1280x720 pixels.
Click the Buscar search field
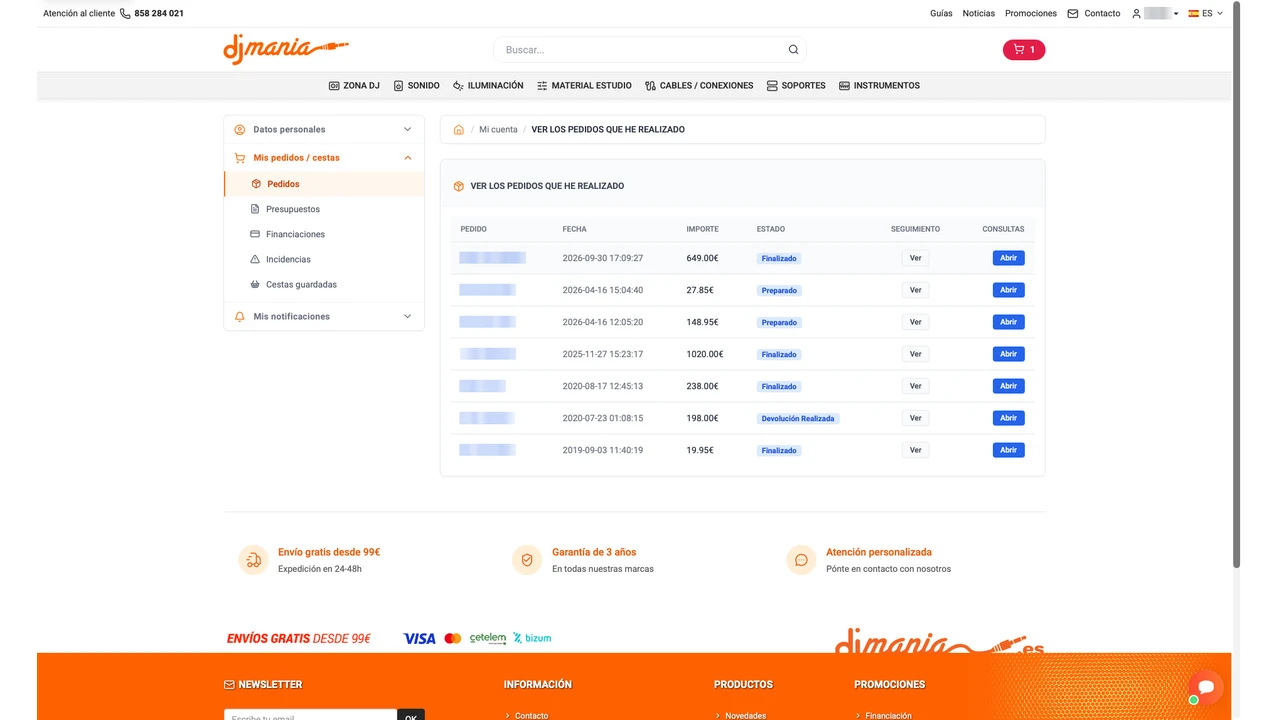pos(650,50)
